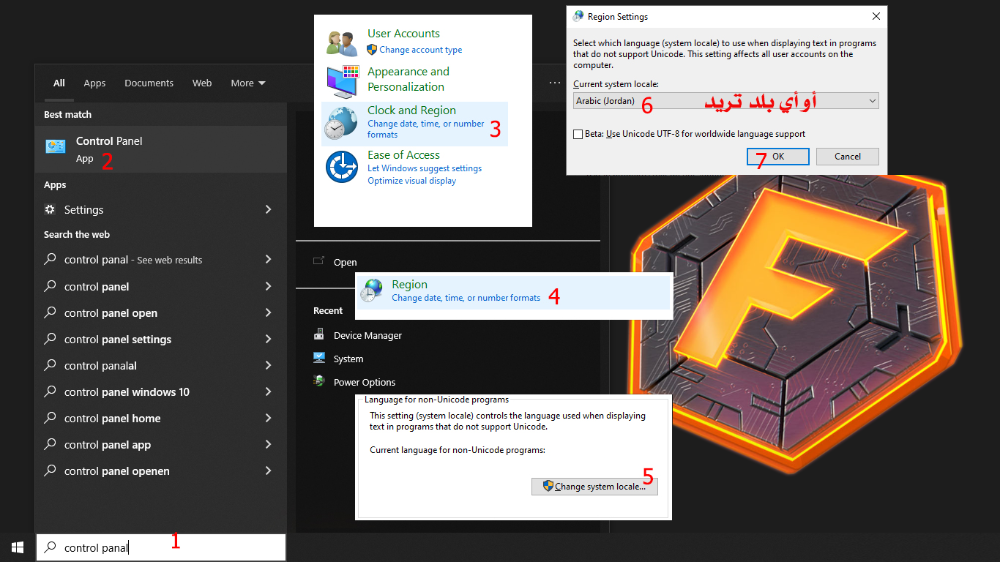Expand the Settings app result arrow

268,209
